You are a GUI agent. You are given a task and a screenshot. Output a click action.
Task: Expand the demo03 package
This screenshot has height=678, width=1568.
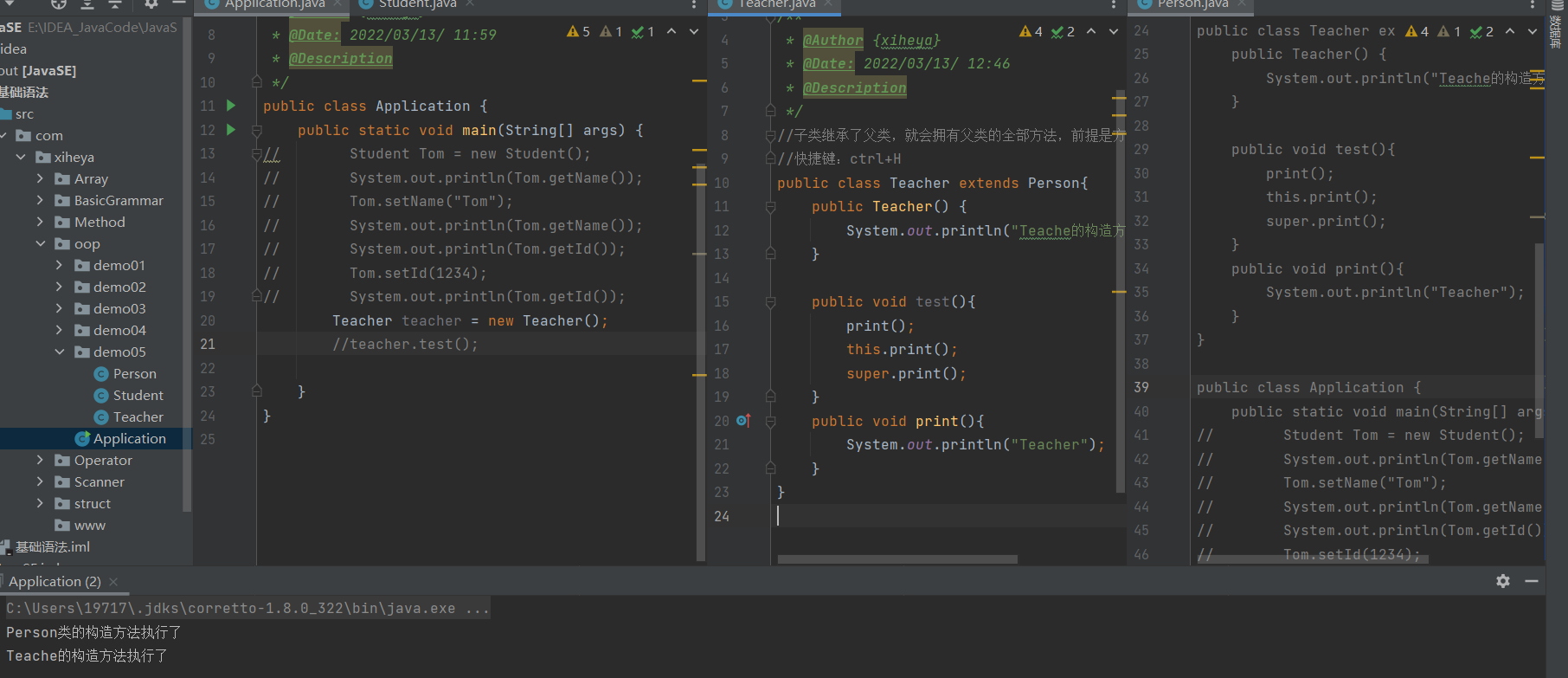(x=59, y=309)
